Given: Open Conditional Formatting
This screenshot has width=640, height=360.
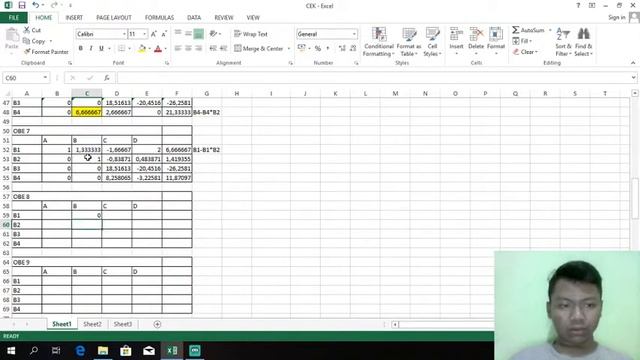Looking at the screenshot, I should pos(378,42).
